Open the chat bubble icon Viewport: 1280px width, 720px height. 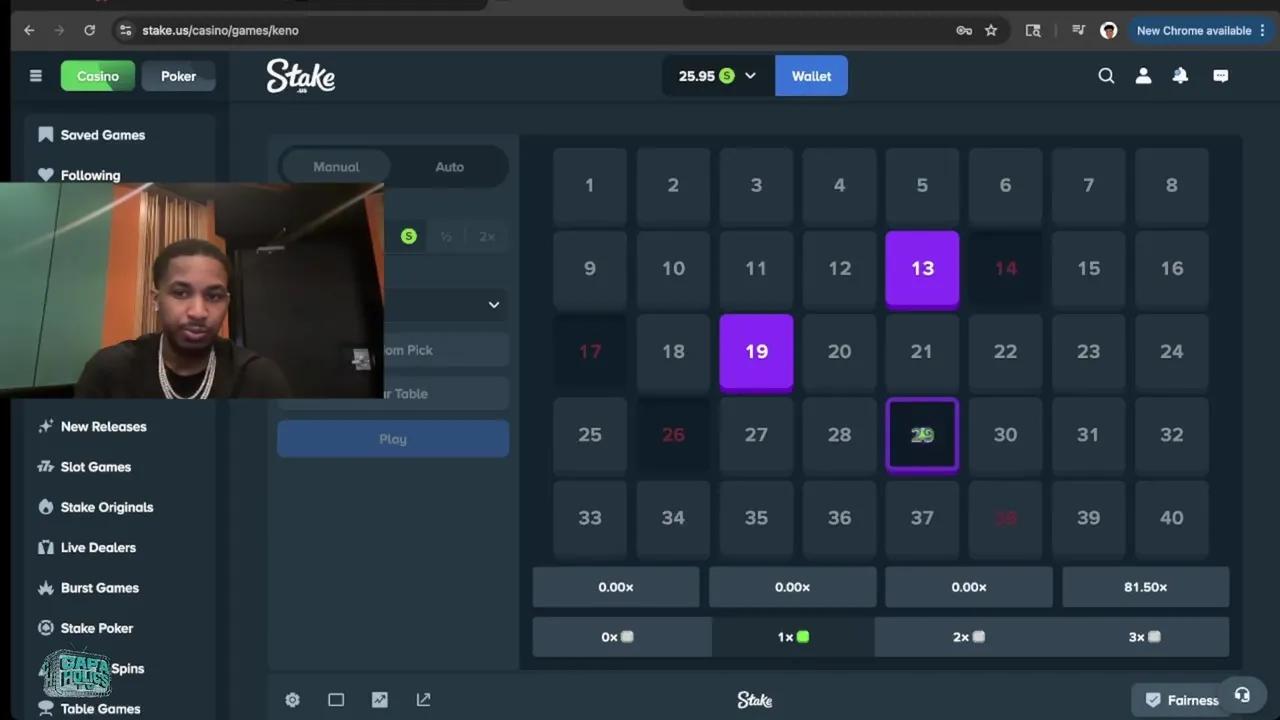coord(1221,76)
